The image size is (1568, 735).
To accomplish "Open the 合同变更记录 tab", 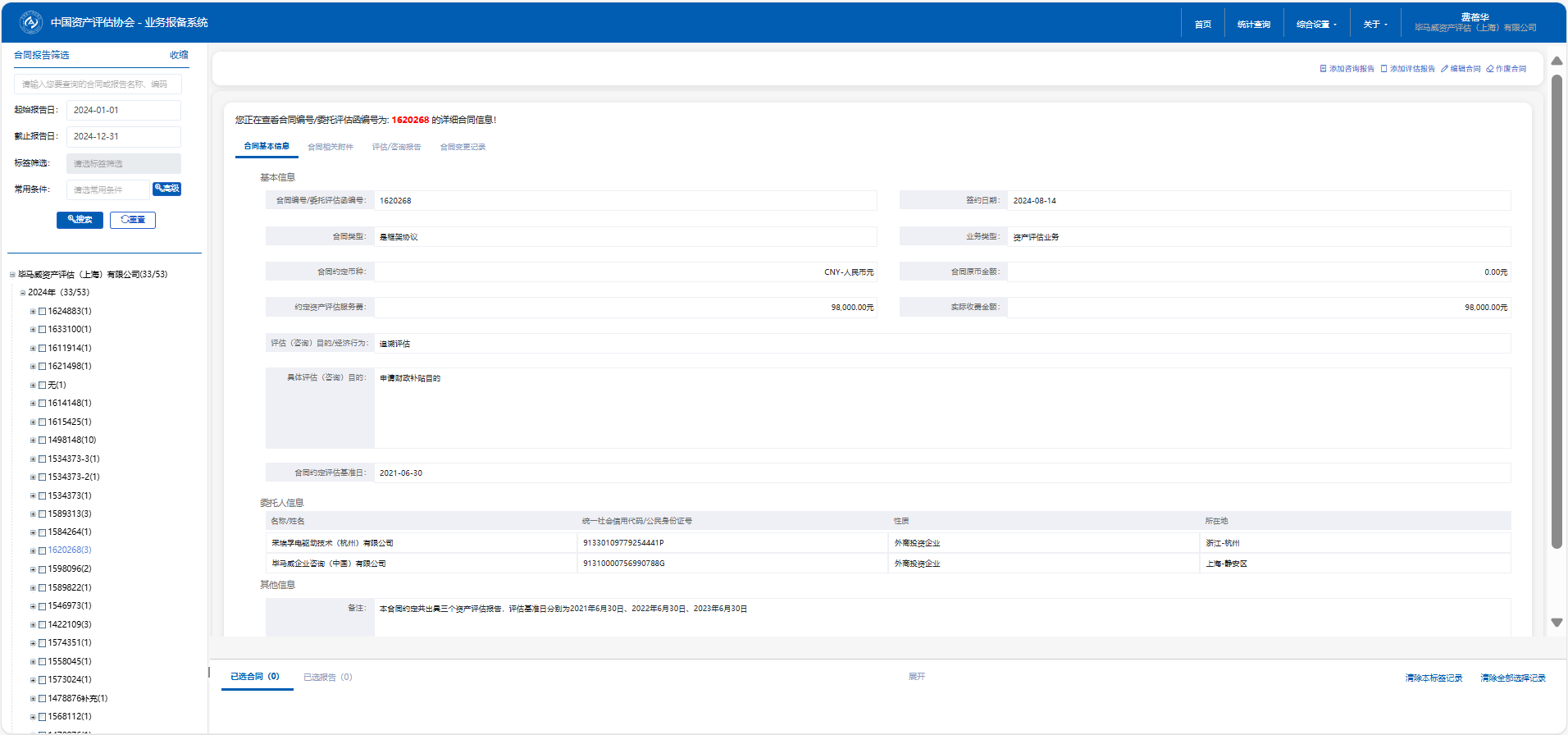I will (x=463, y=147).
